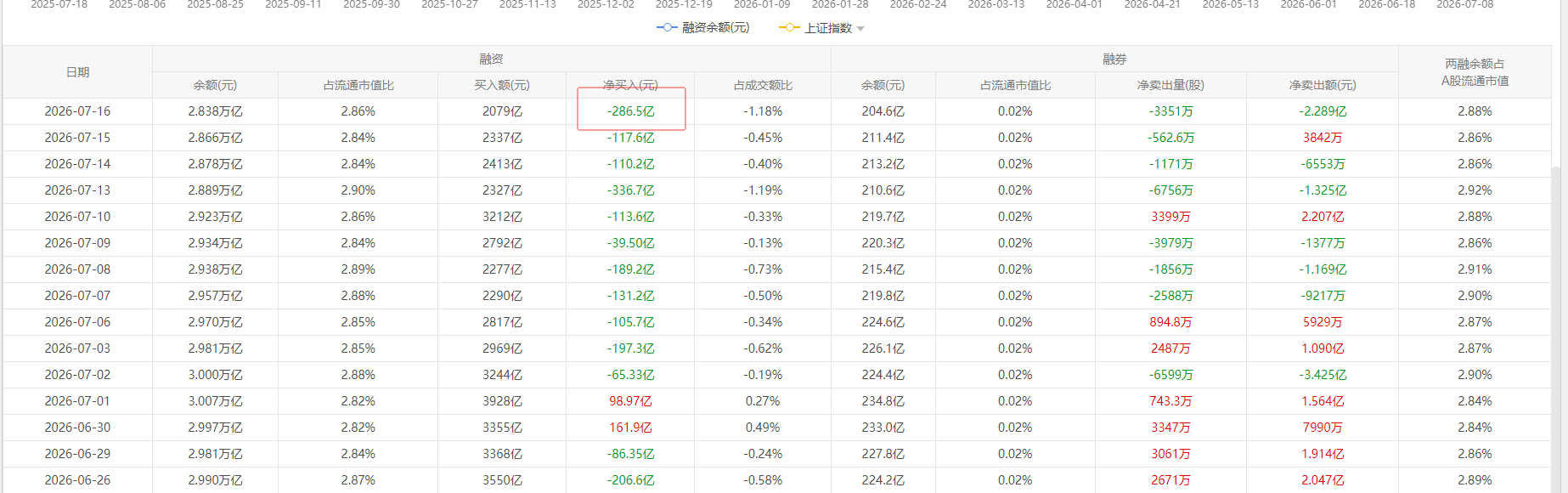Click net buy value -117.6亿
The height and width of the screenshot is (493, 1568).
630,138
